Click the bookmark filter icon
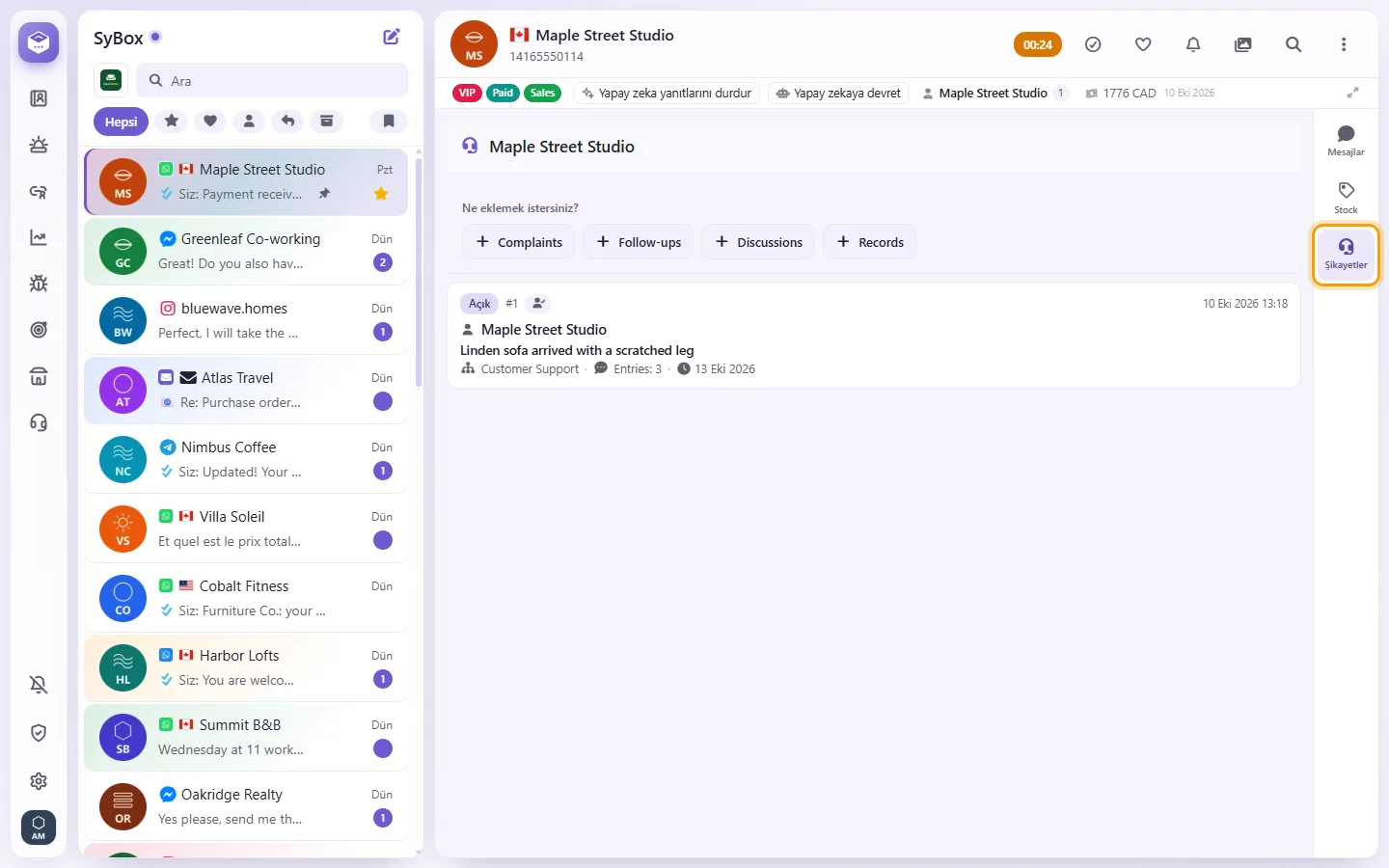This screenshot has height=868, width=1389. click(389, 121)
